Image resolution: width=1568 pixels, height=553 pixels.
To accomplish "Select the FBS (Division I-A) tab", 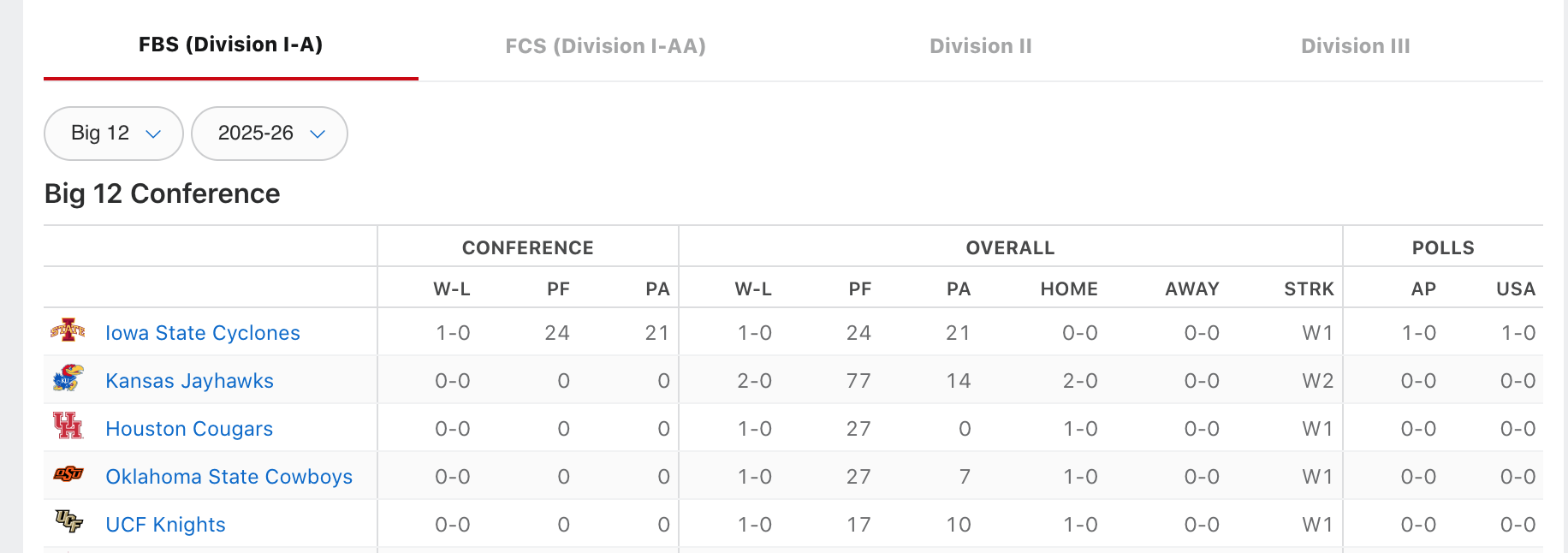I will point(230,45).
